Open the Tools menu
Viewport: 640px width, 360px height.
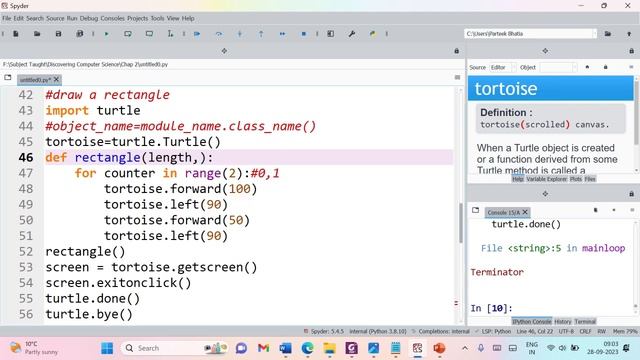tap(157, 18)
